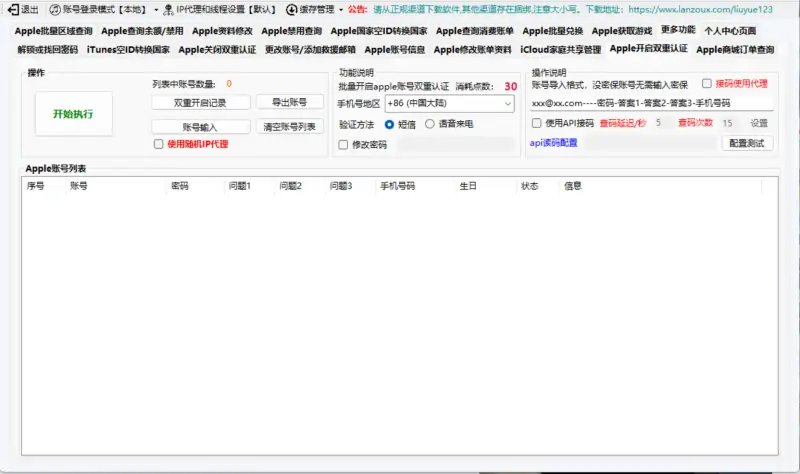Click the 设置 button for code polling
This screenshot has height=474, width=800.
[759, 123]
